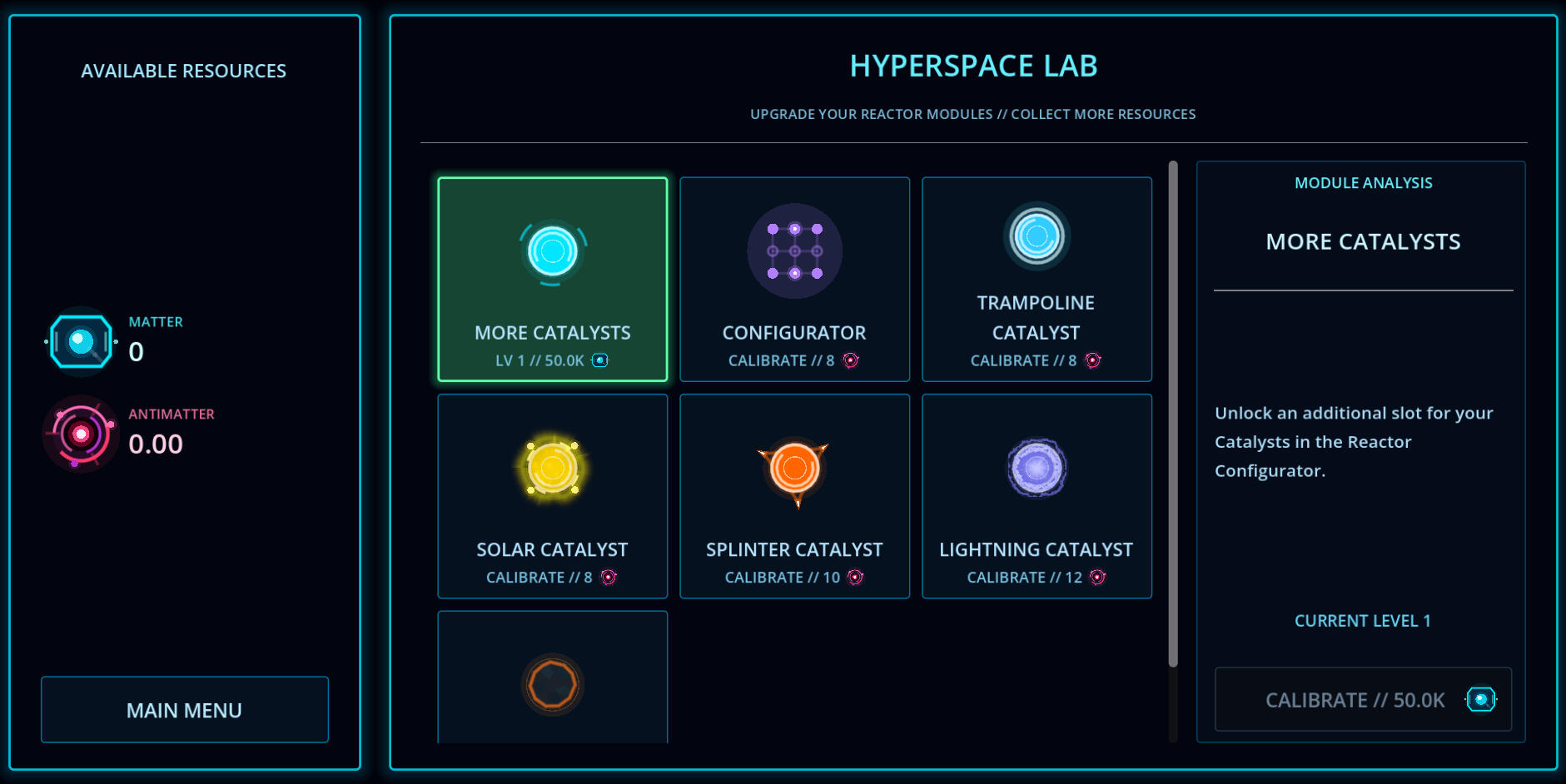Click the CALIBRATE // 50.0K button label
The image size is (1566, 784).
pos(1355,700)
